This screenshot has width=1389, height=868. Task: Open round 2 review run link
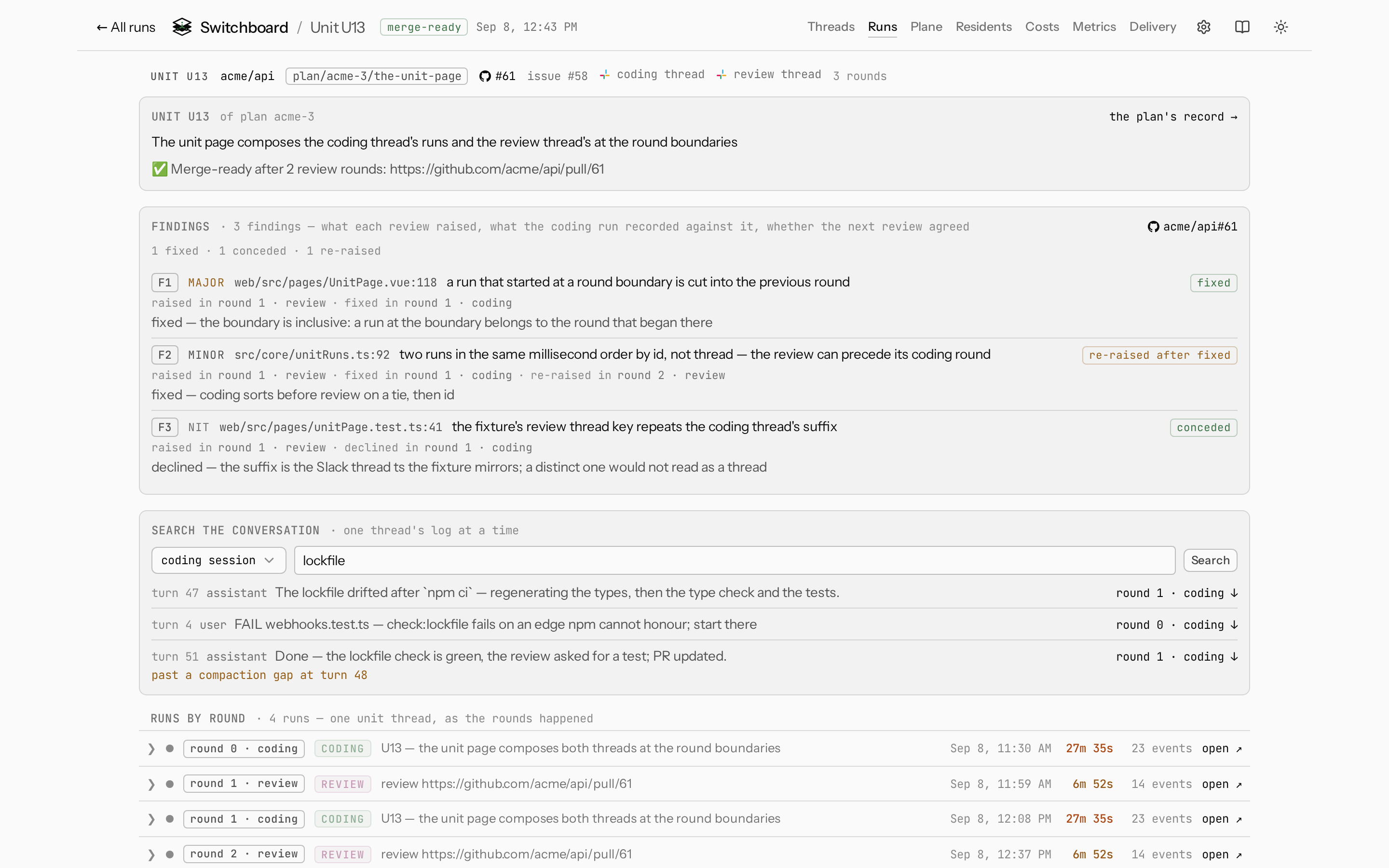(1221, 854)
